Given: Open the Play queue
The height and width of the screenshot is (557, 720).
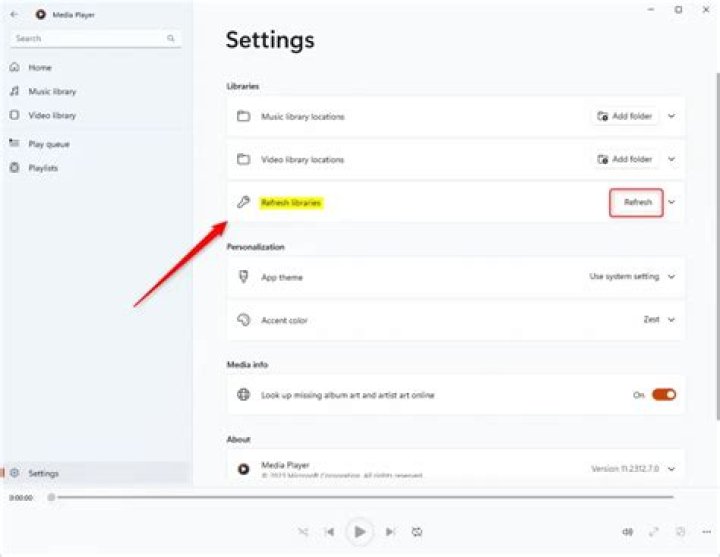Looking at the screenshot, I should [96, 144].
